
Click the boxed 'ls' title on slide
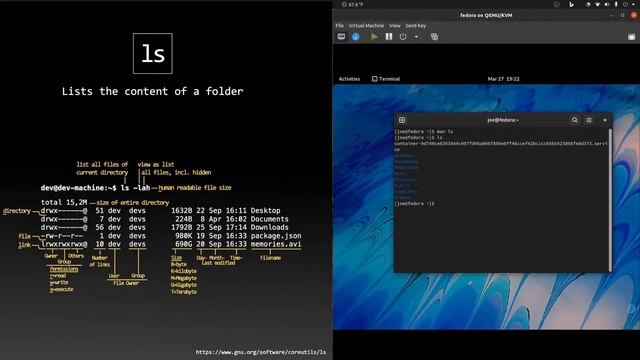153,53
